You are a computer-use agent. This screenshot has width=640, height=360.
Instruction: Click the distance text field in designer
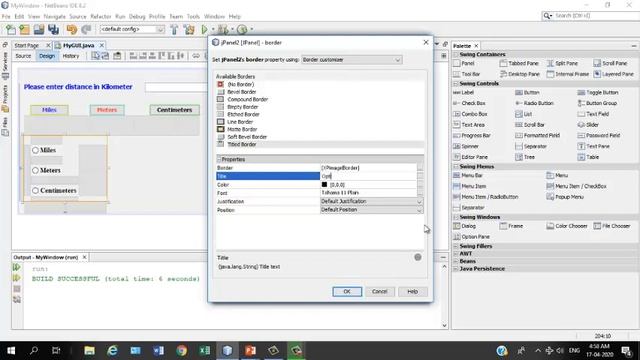click(176, 87)
